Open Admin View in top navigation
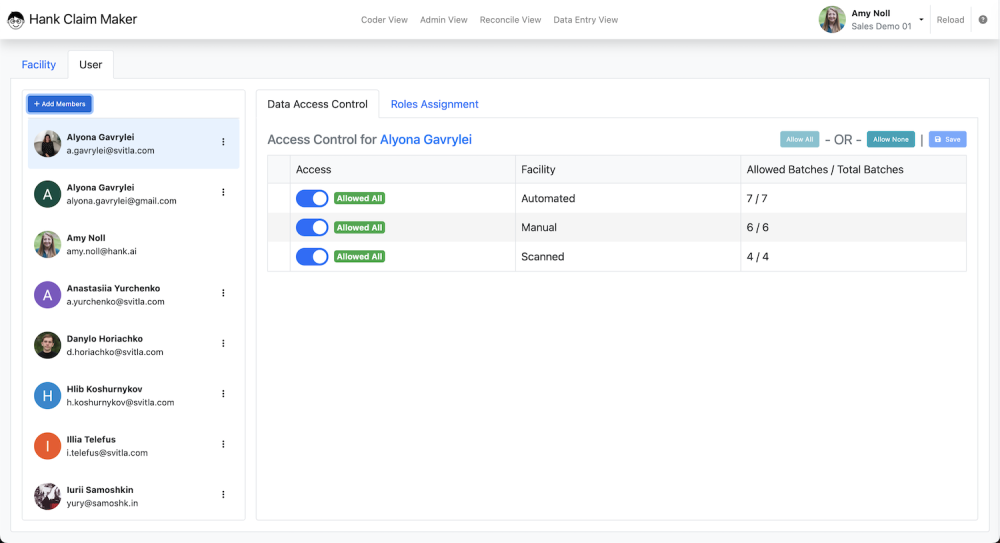Image resolution: width=1000 pixels, height=543 pixels. pos(443,20)
